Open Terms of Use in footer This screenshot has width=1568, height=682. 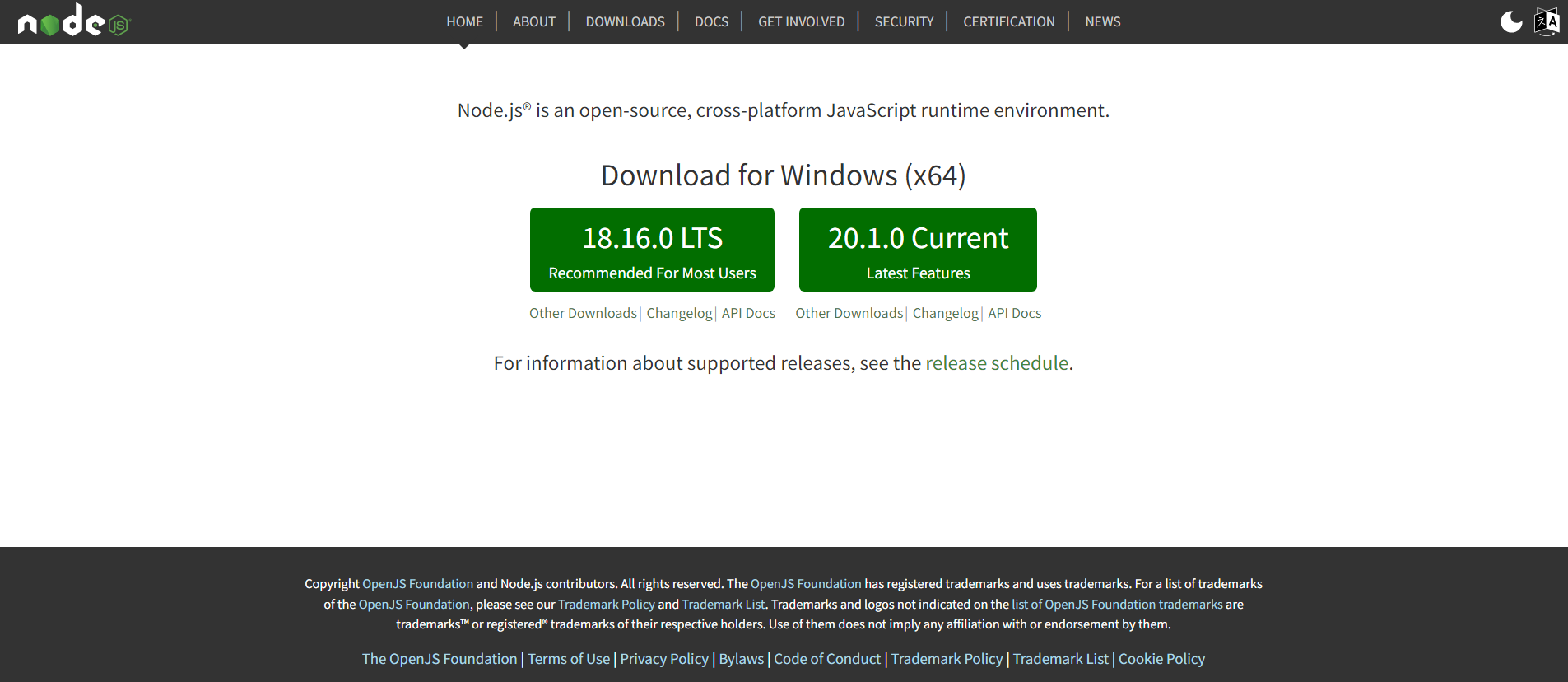[x=569, y=659]
